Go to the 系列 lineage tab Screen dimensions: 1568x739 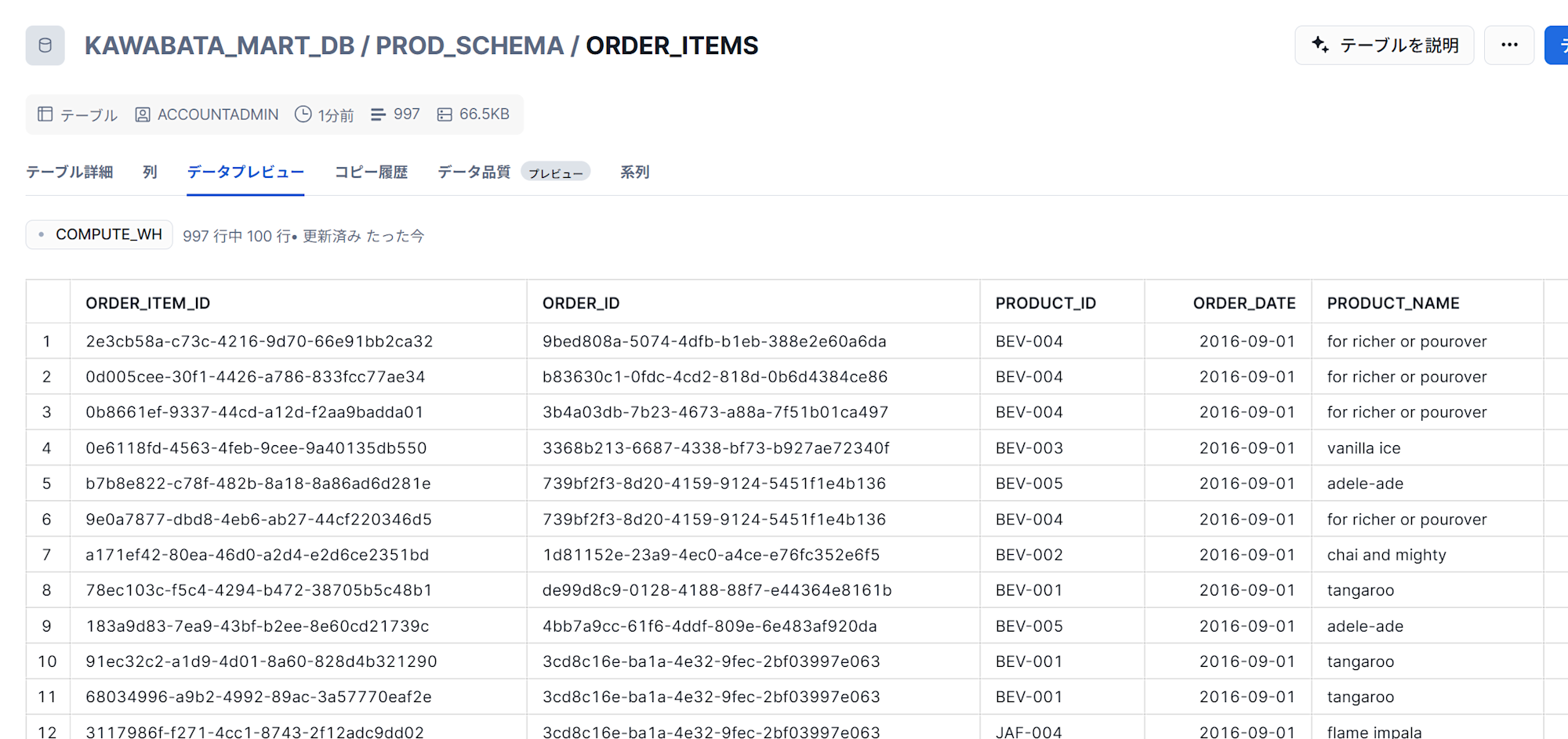click(x=634, y=172)
